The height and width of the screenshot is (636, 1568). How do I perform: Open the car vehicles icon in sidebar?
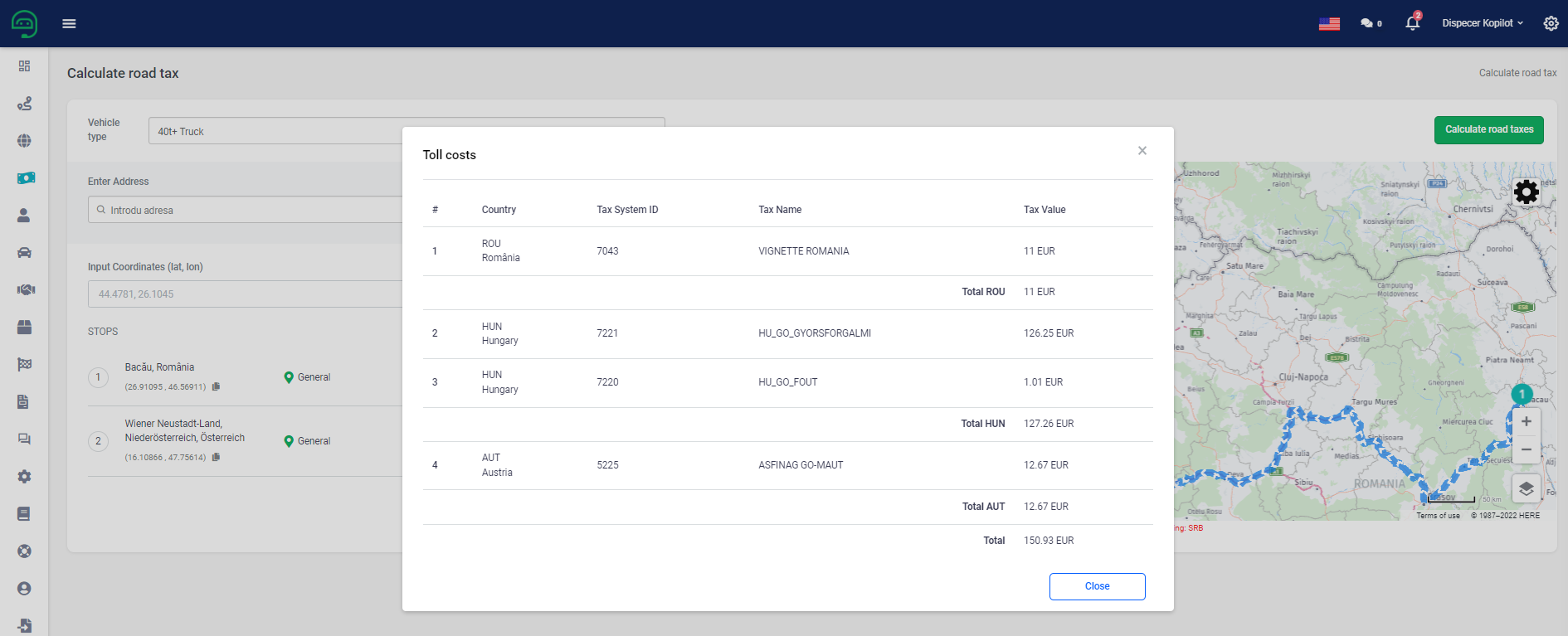pos(24,253)
